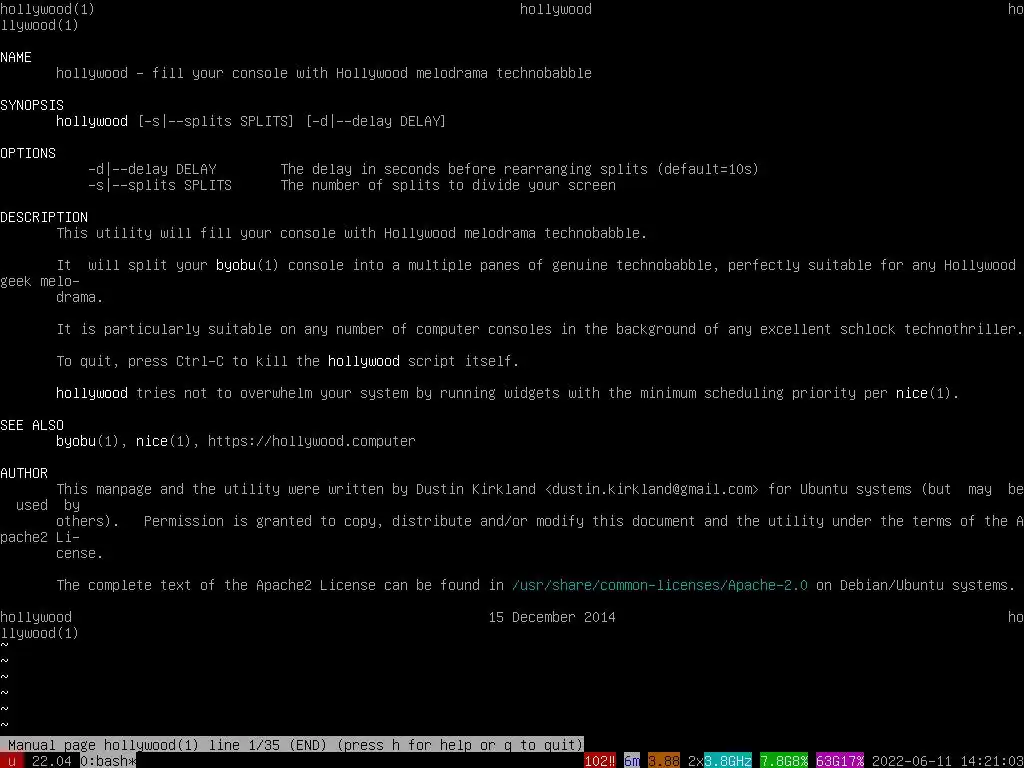Viewport: 1024px width, 768px height.
Task: Click the (default=10s) text
Action: click(x=708, y=168)
